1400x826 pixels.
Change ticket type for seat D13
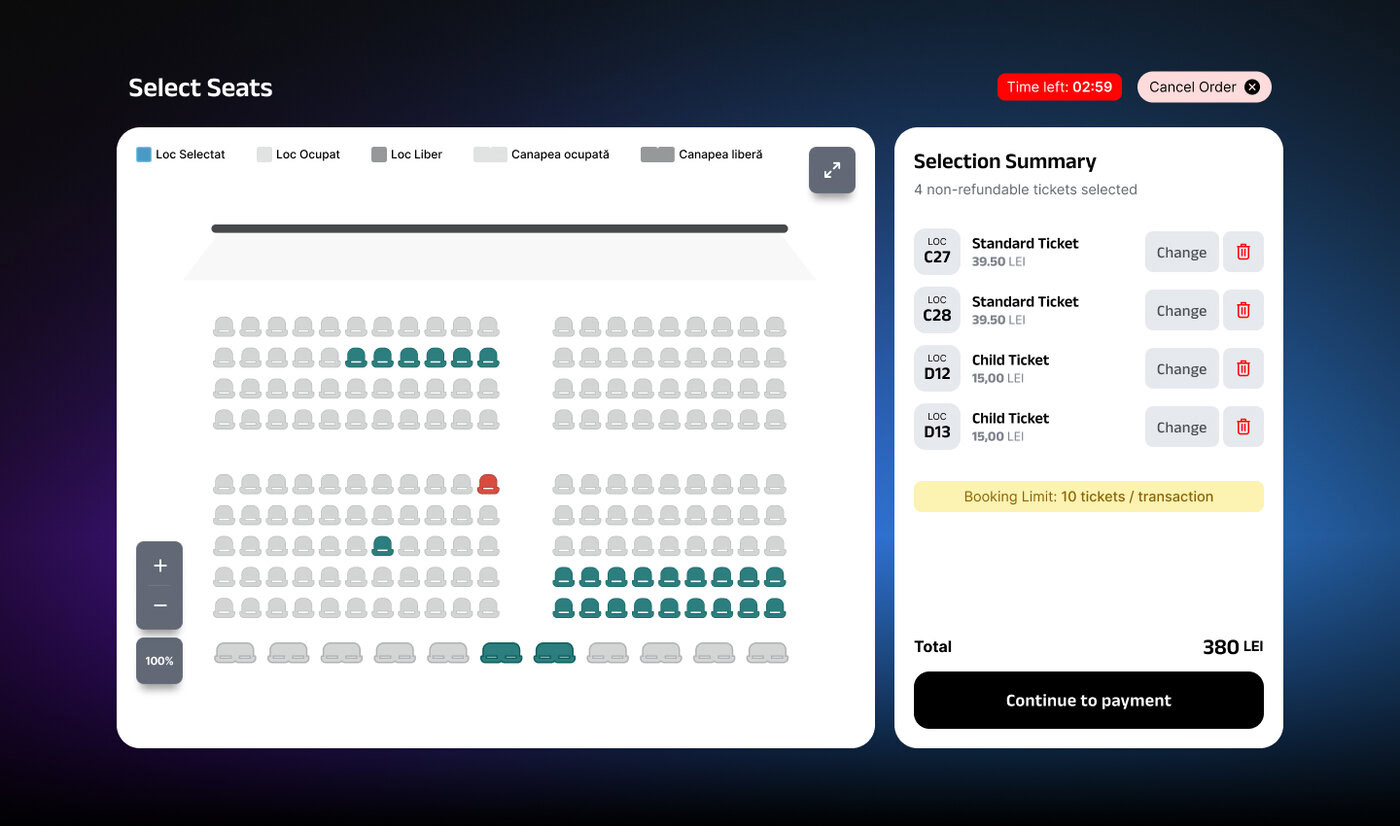click(1182, 427)
